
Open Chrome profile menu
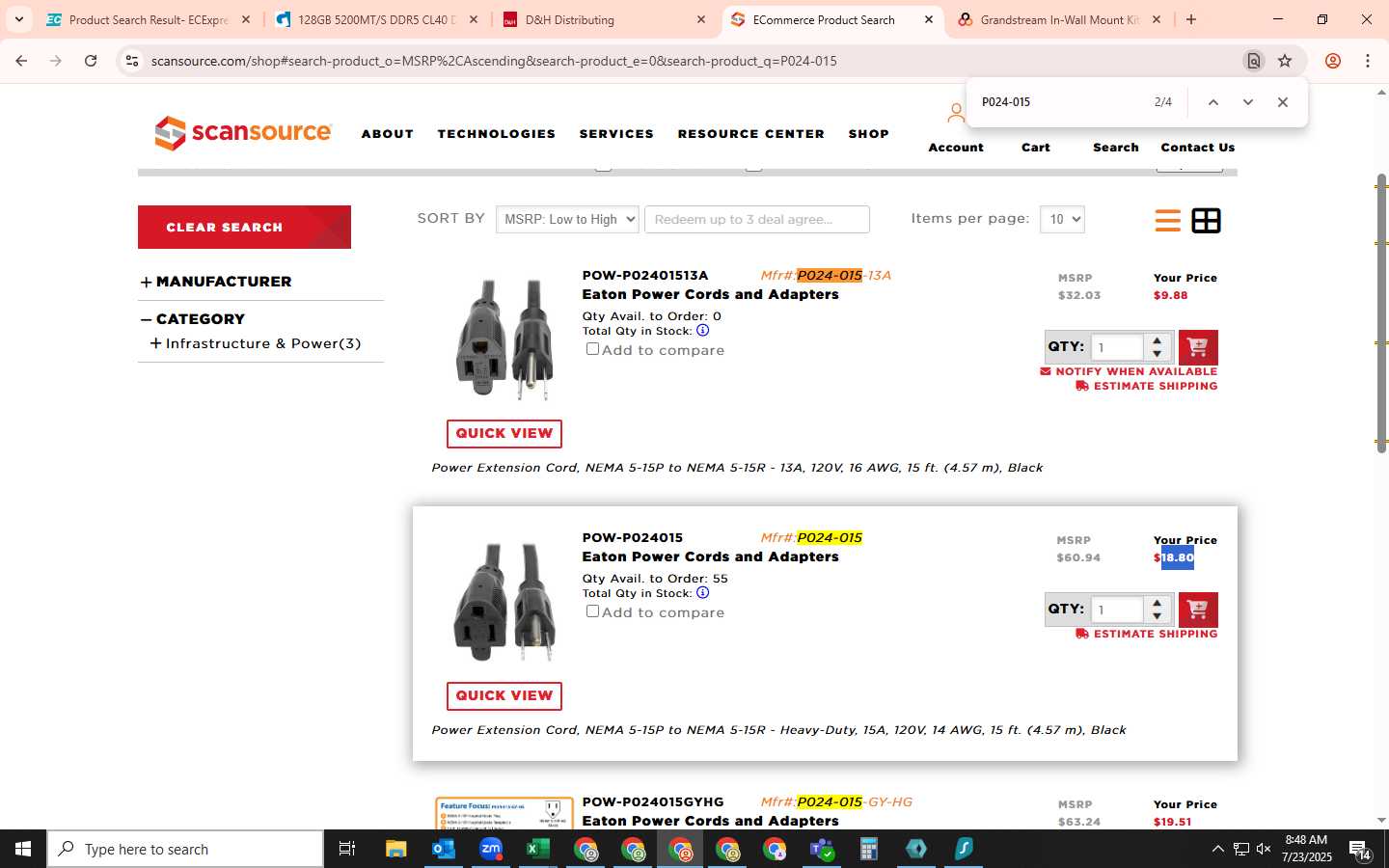click(1333, 61)
